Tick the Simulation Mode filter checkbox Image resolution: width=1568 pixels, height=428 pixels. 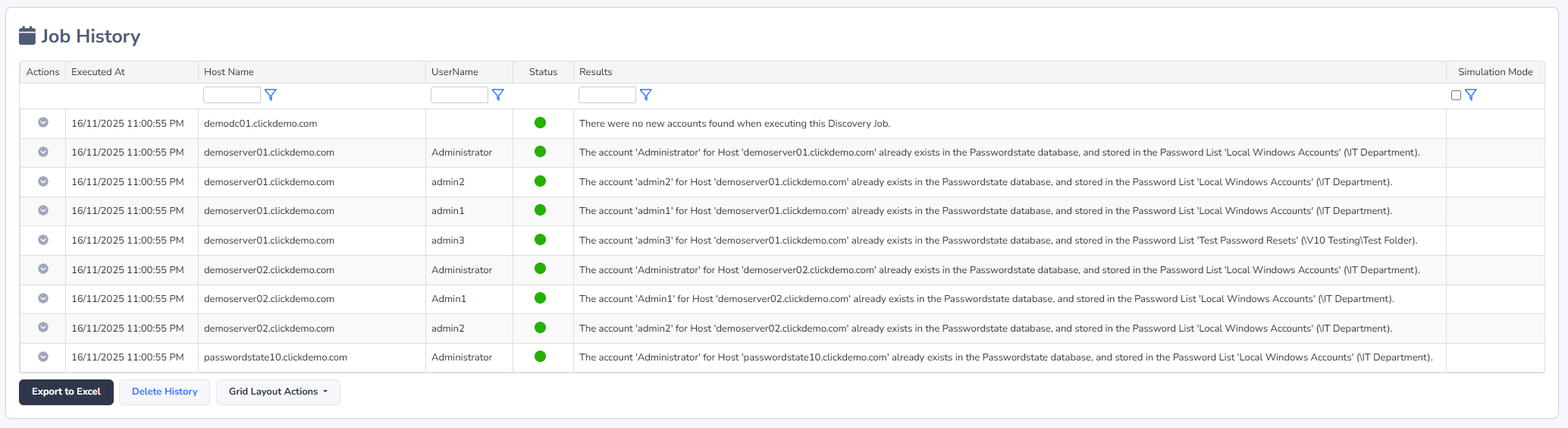pos(1456,96)
